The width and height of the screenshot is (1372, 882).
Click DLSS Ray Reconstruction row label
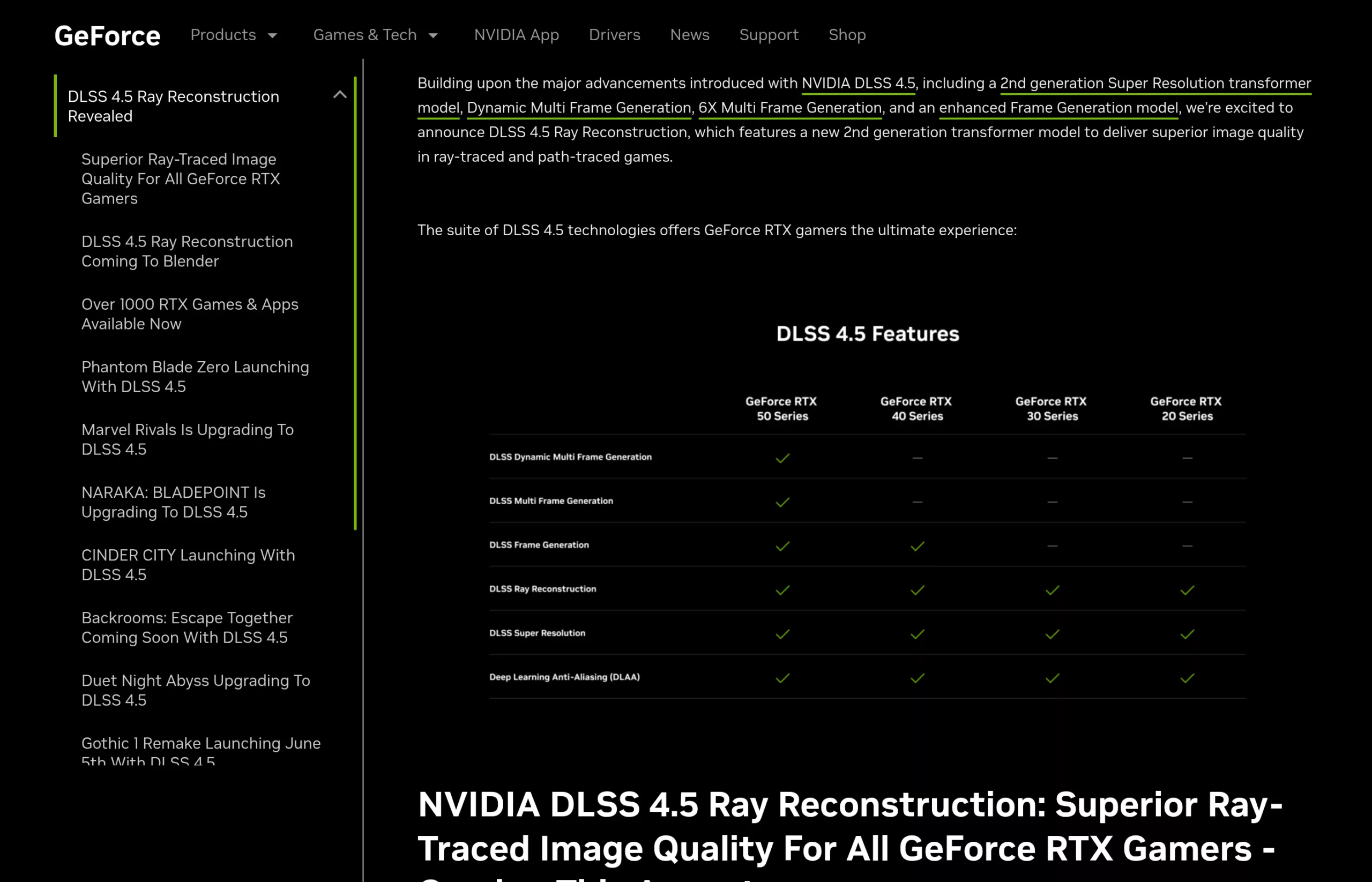[542, 589]
